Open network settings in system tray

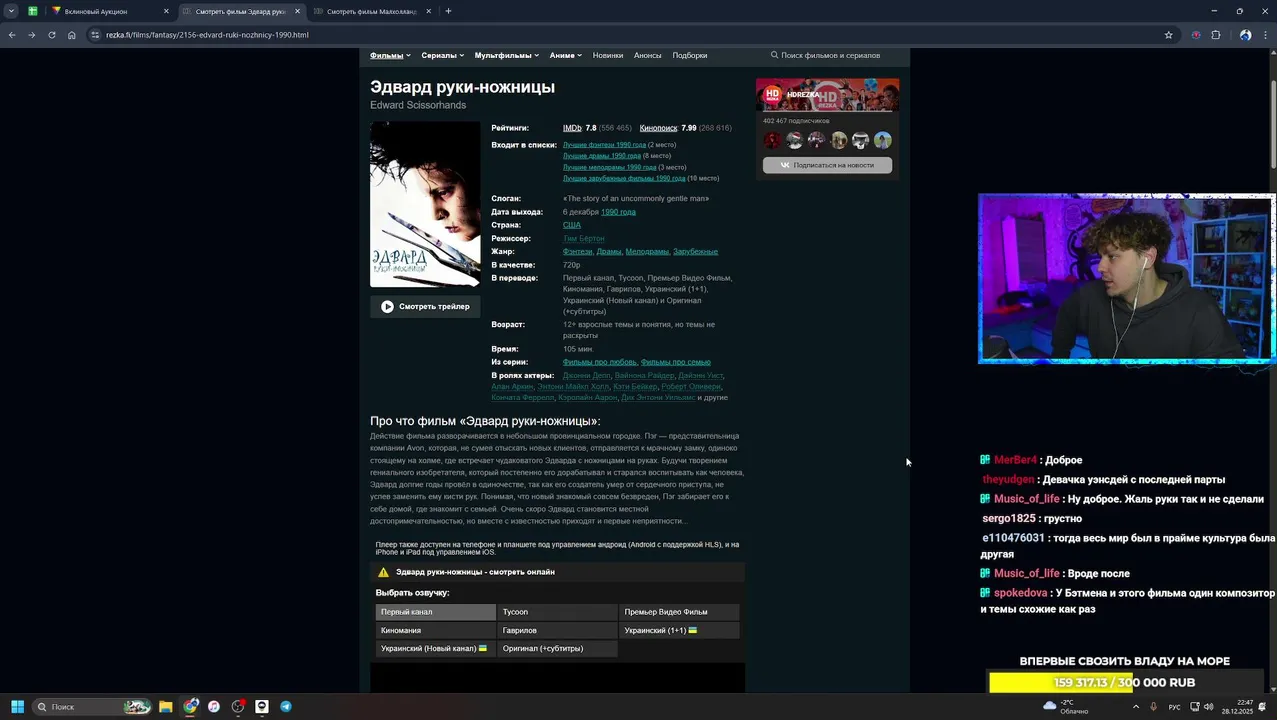1194,706
